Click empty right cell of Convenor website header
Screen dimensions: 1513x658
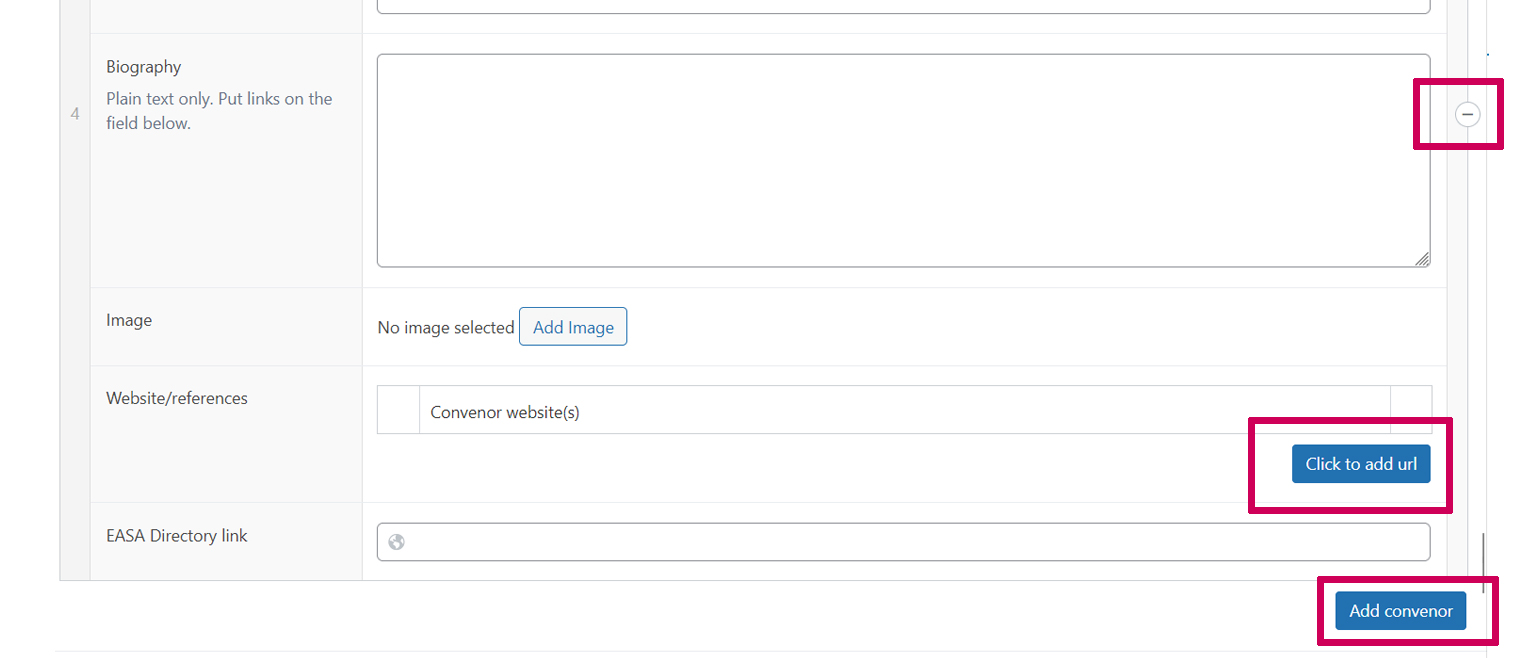click(1411, 410)
